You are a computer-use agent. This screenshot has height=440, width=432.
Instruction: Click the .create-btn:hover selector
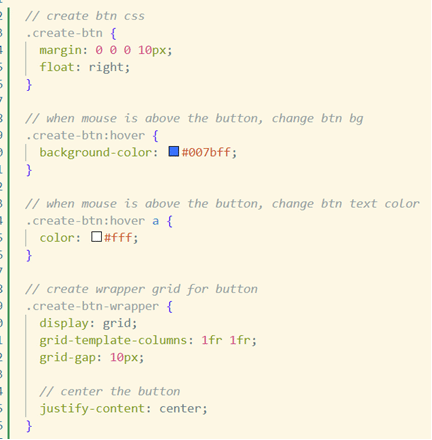pos(86,135)
